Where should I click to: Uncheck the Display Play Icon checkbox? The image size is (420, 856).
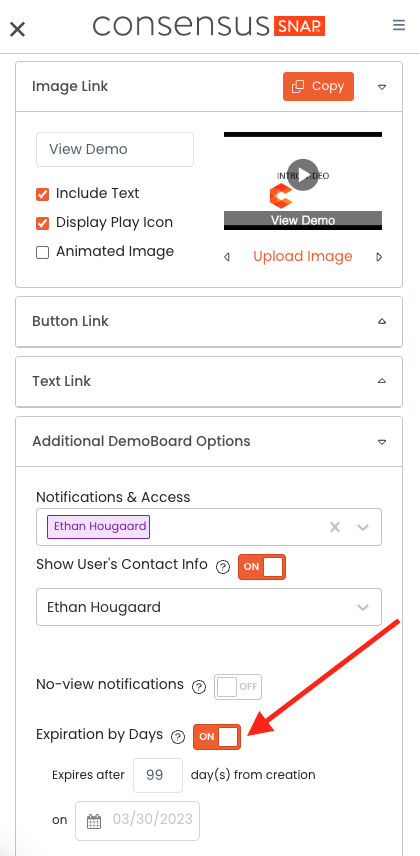[43, 223]
